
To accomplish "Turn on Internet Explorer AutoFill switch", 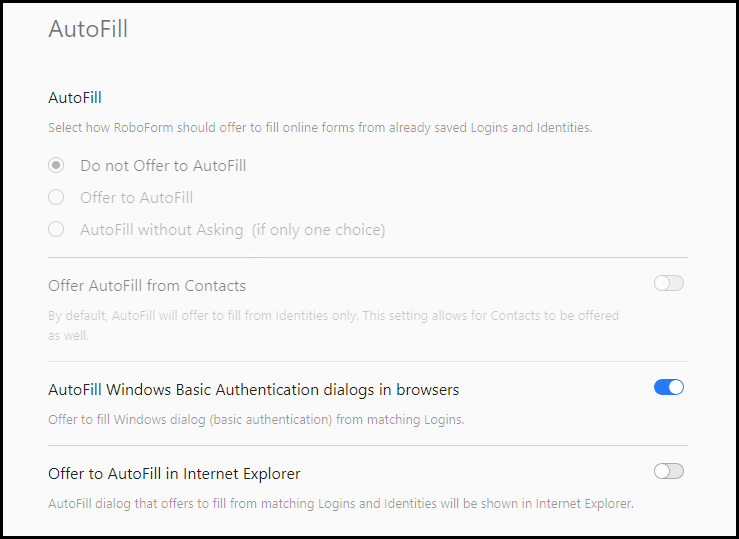I will (668, 471).
